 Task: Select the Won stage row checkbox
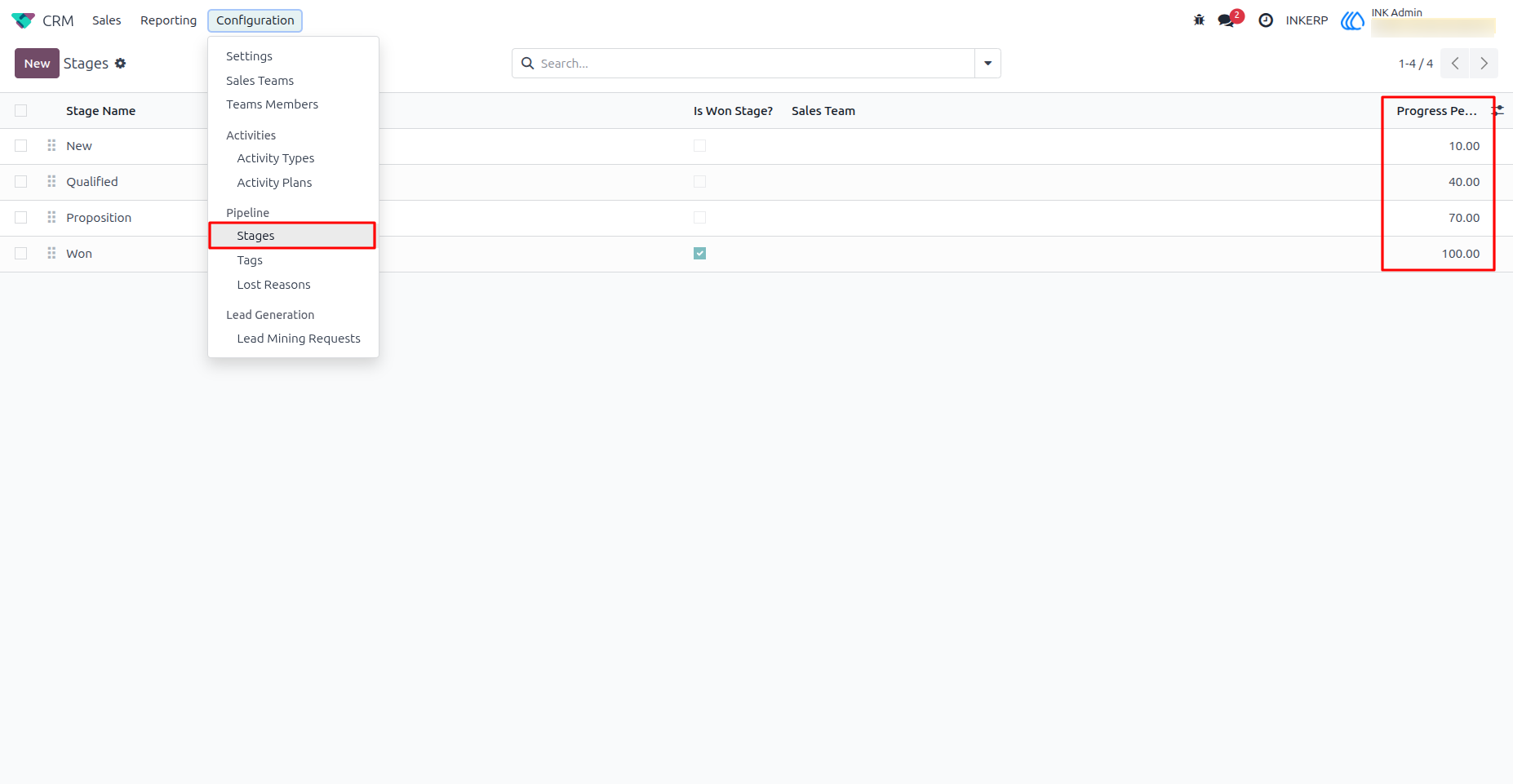pyautogui.click(x=21, y=254)
